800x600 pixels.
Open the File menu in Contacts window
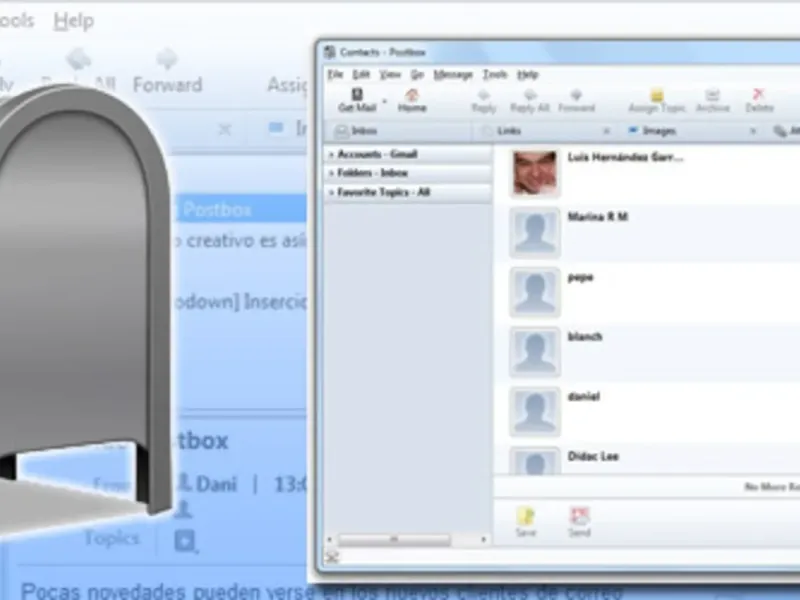pyautogui.click(x=335, y=74)
